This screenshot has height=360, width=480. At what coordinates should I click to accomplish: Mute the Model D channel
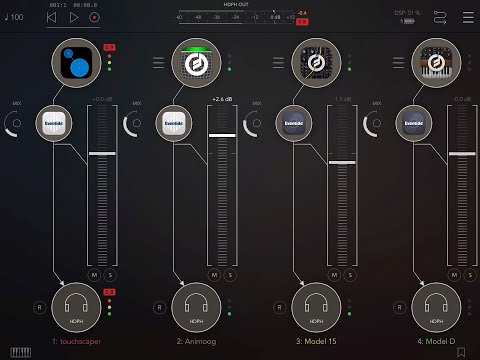(454, 275)
